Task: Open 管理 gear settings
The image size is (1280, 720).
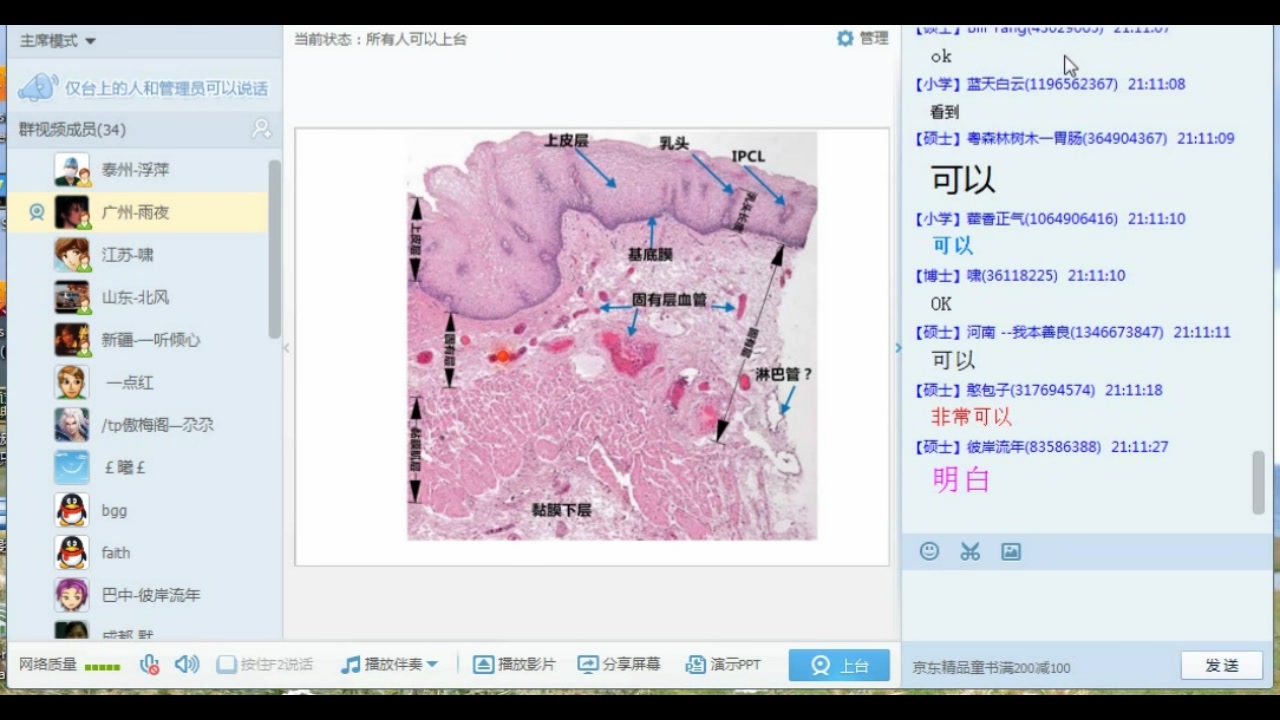Action: tap(862, 38)
